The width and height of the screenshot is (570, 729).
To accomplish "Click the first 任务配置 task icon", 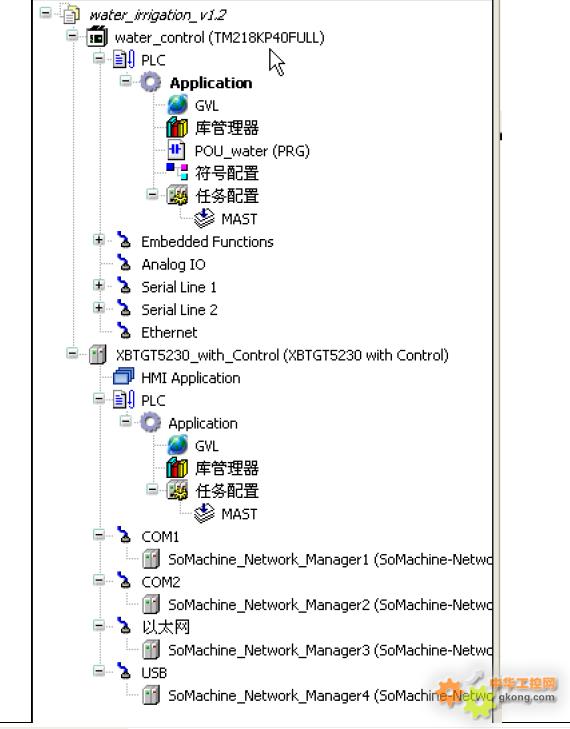I will tap(177, 196).
